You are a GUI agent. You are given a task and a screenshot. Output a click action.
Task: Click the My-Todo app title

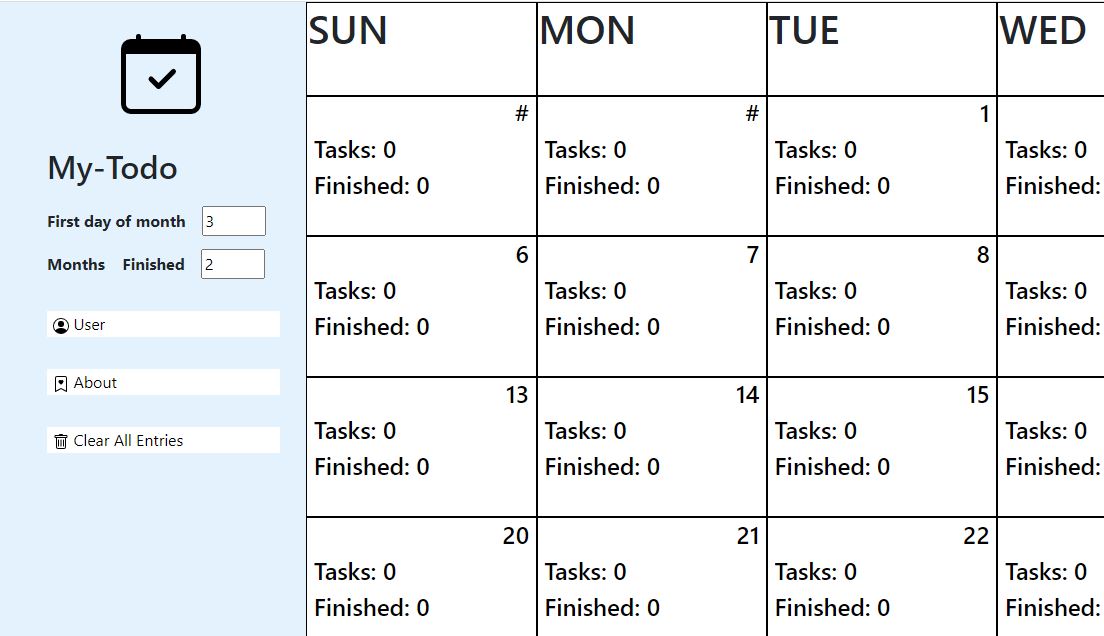click(x=113, y=168)
